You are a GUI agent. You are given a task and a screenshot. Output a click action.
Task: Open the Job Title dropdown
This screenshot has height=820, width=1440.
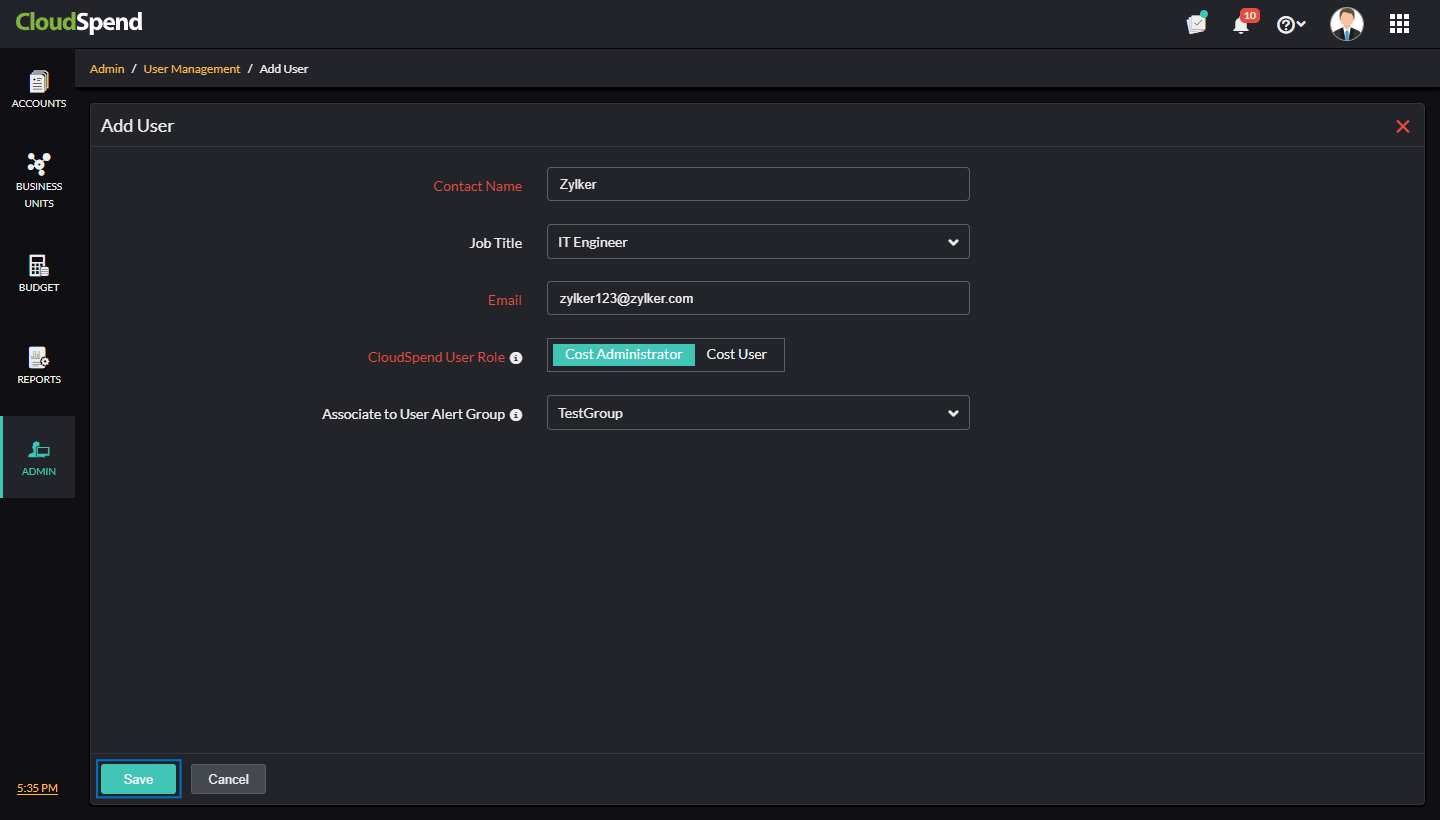pyautogui.click(x=758, y=242)
